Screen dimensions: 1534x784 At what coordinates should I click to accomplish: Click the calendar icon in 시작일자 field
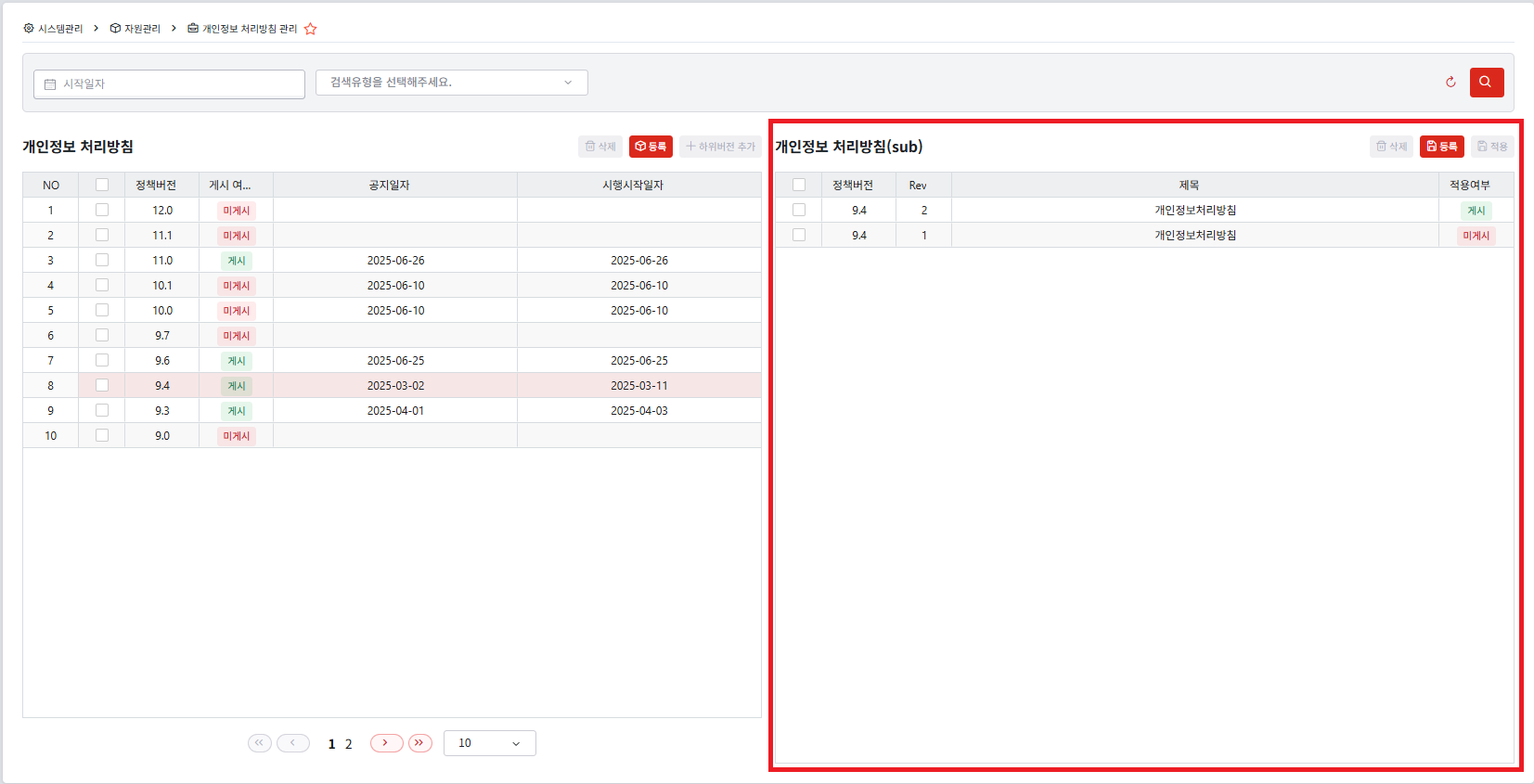(x=50, y=84)
